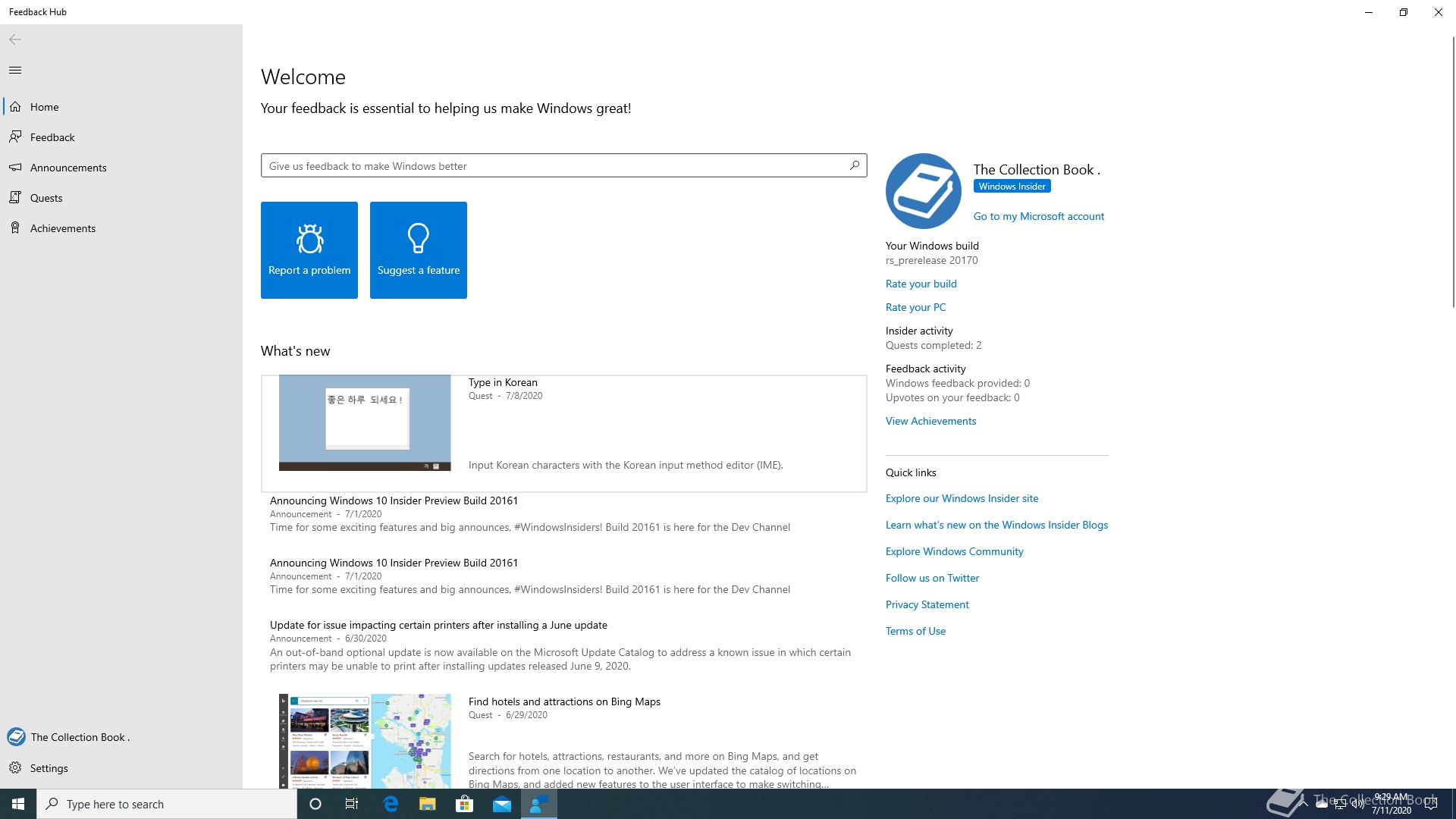This screenshot has height=819, width=1456.
Task: Click the magnifier search icon
Action: 855,165
